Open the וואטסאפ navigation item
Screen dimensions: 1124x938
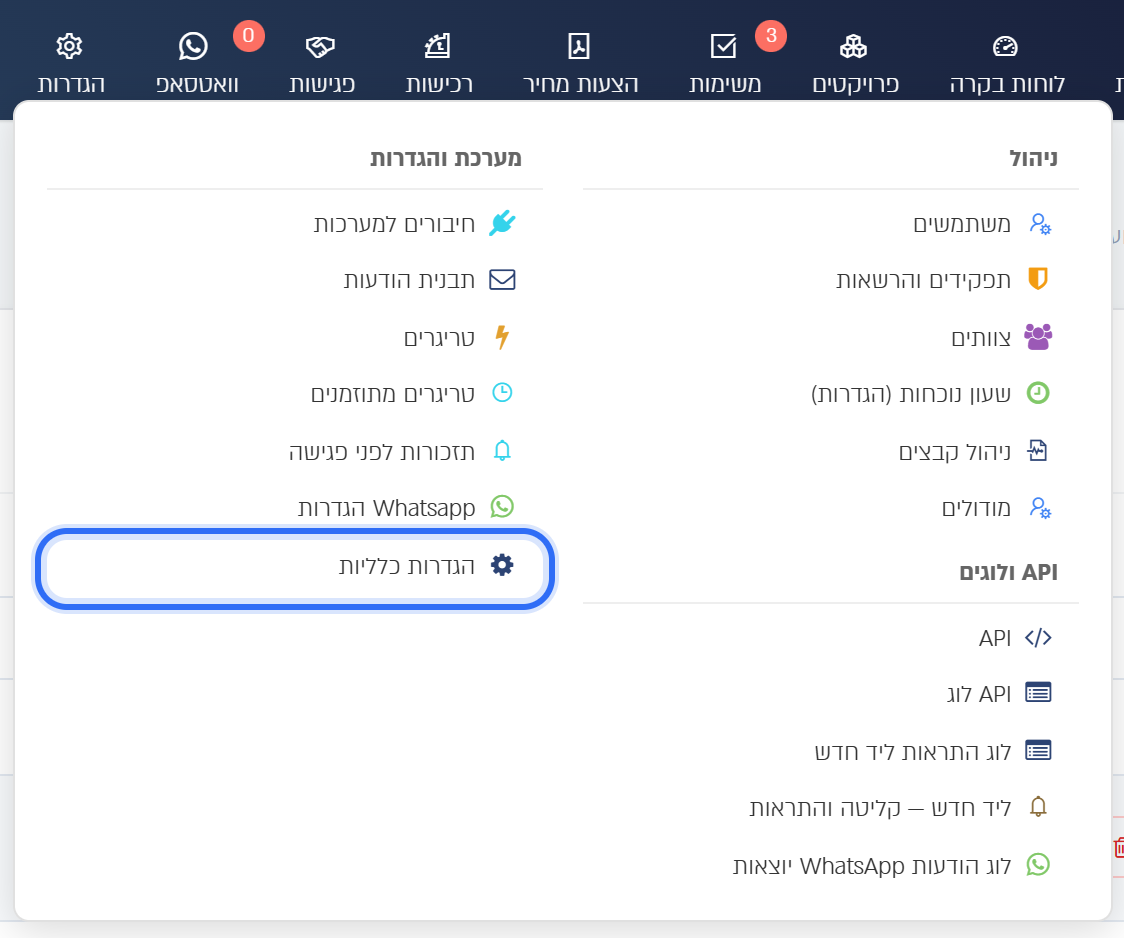pos(197,85)
